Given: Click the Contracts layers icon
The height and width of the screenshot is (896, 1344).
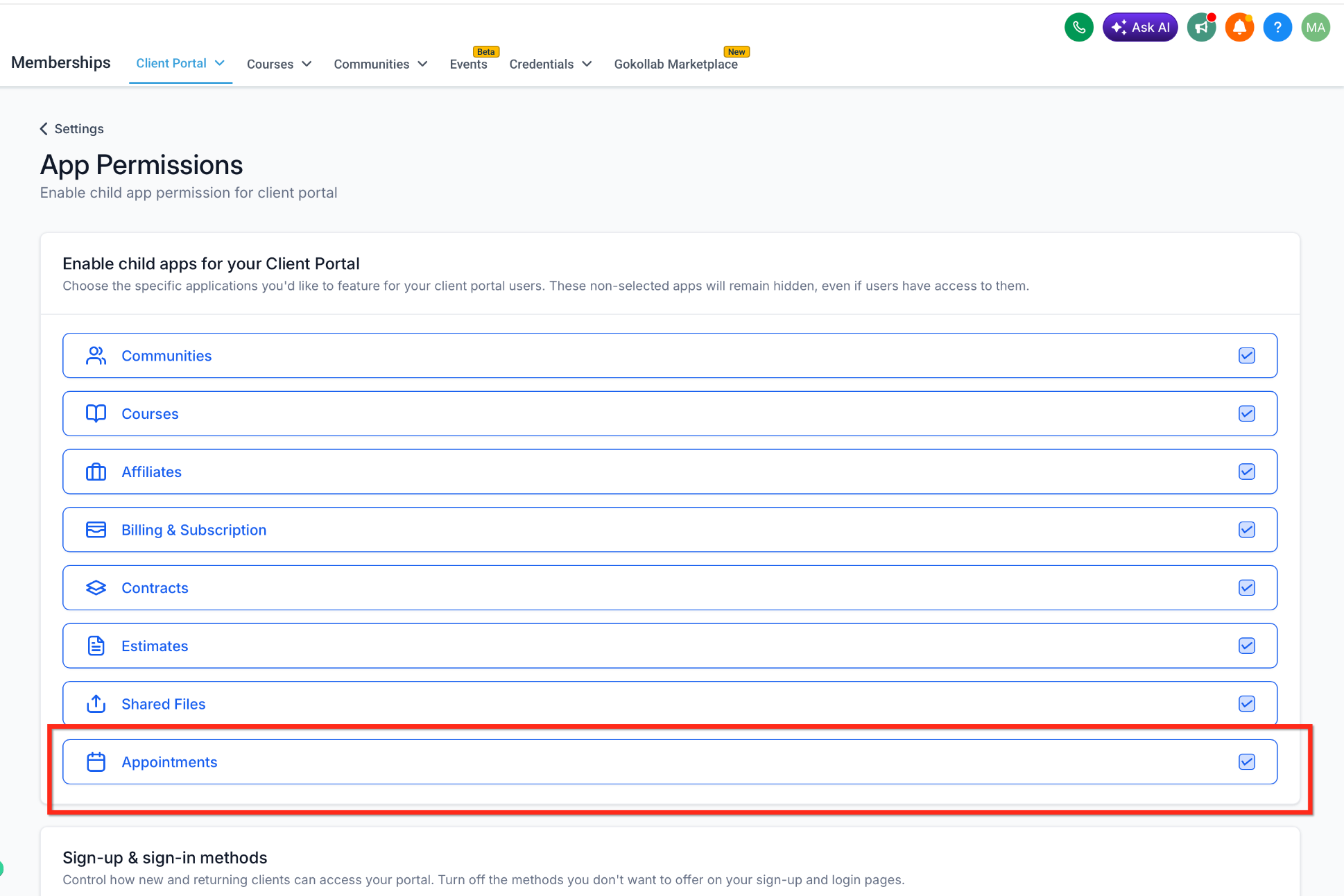Looking at the screenshot, I should point(96,588).
